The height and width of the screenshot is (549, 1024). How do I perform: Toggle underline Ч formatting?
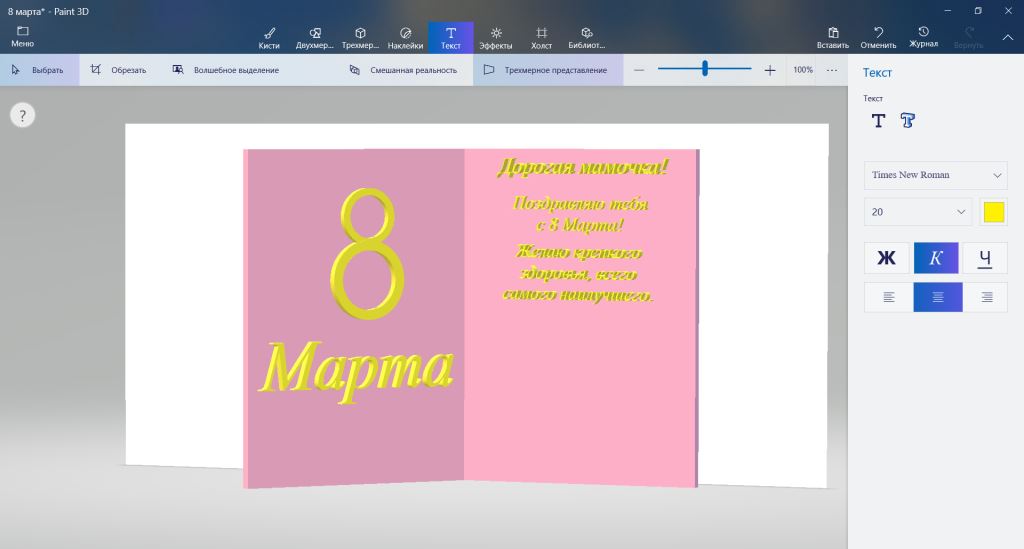985,258
